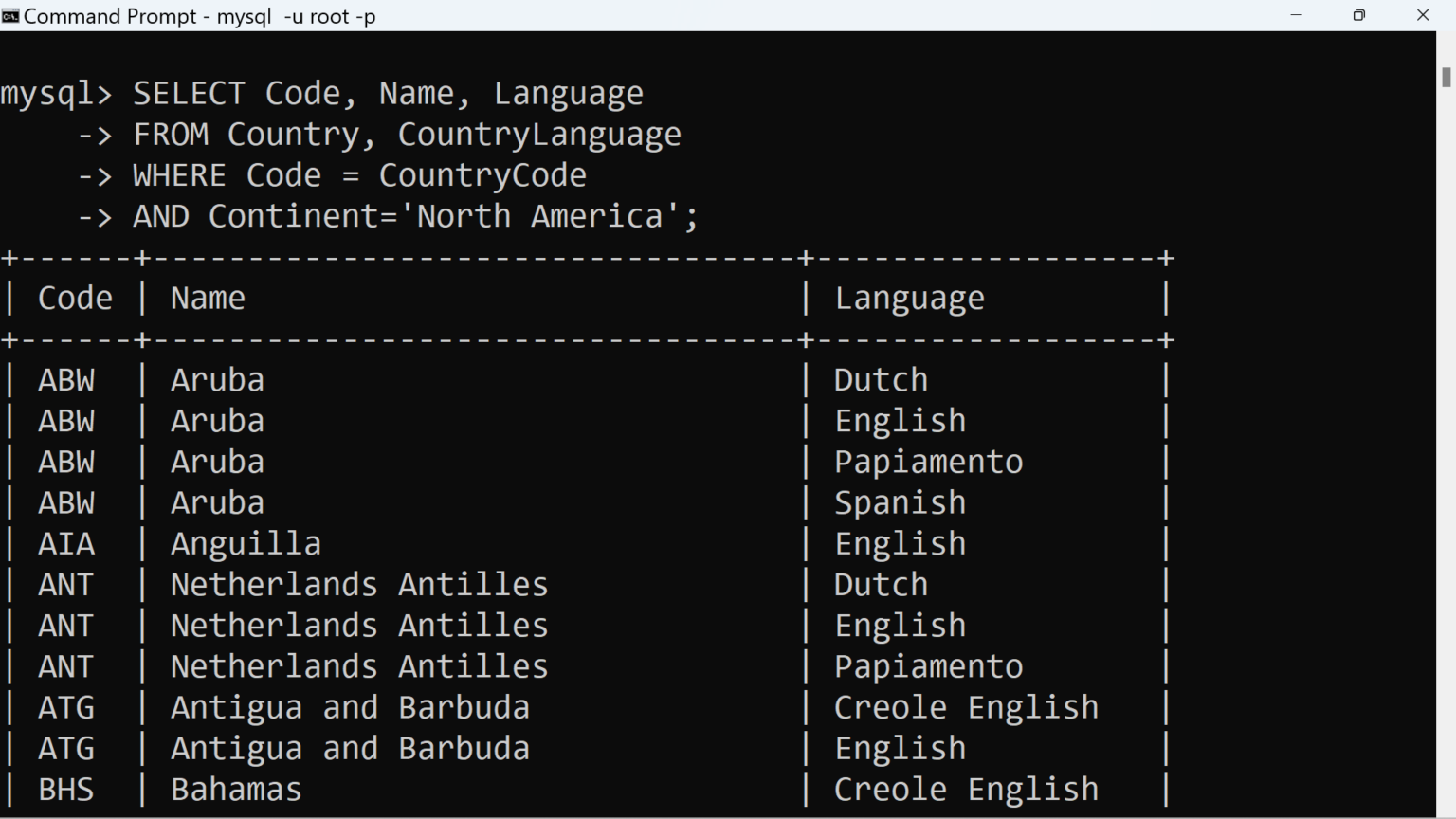Minimize the Command Prompt window
This screenshot has height=819, width=1456.
click(1297, 14)
